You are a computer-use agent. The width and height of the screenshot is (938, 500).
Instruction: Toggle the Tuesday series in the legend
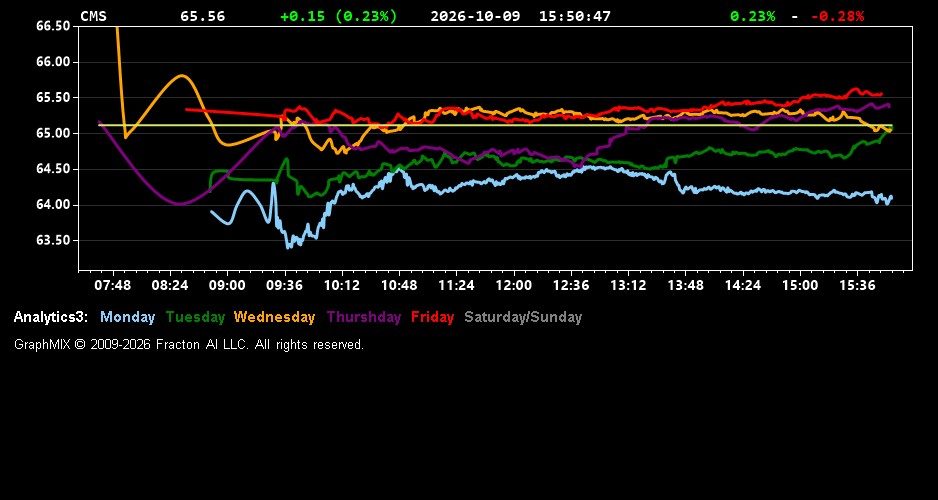pos(195,317)
